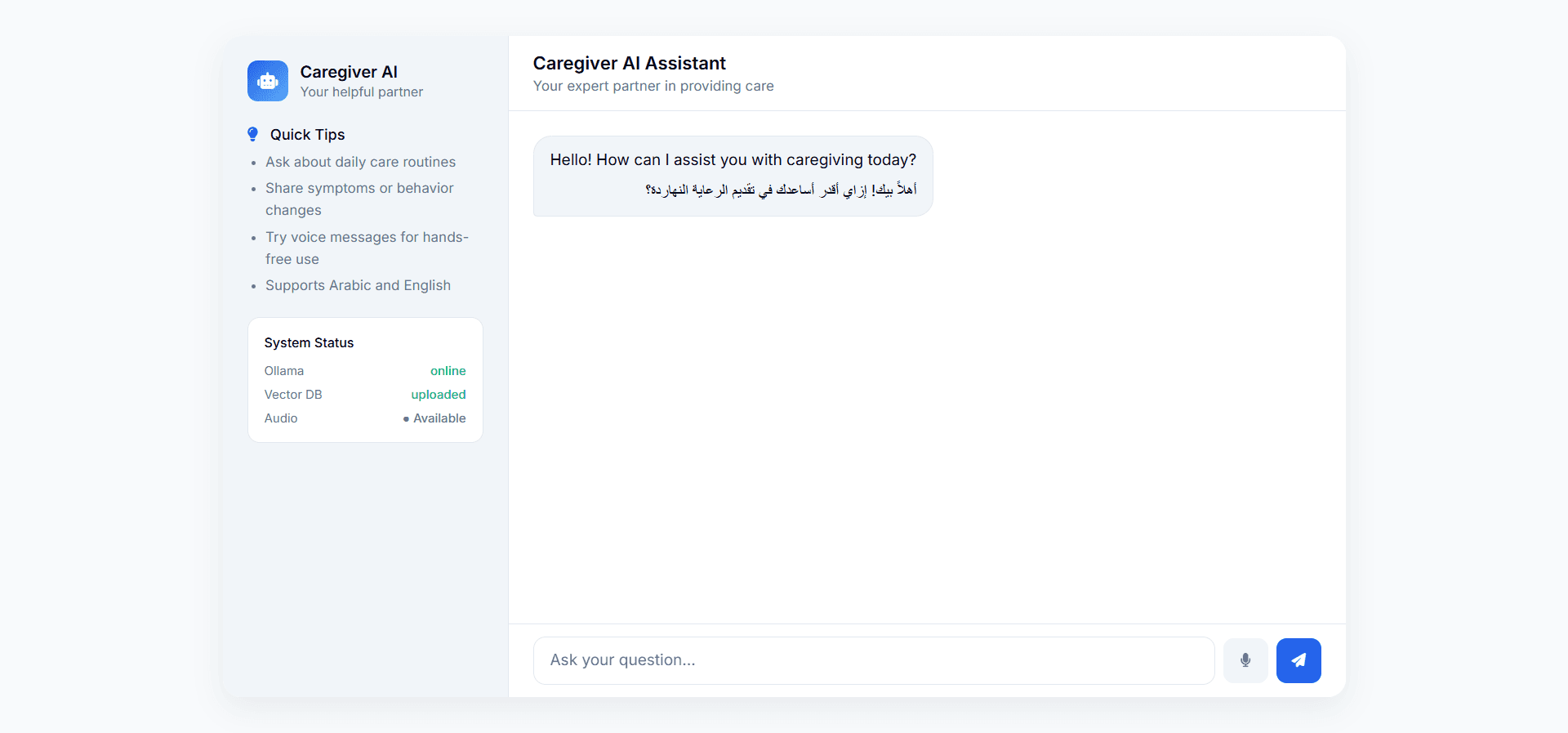Collapse the assistant greeting message bubble
This screenshot has width=1568, height=733.
click(732, 176)
